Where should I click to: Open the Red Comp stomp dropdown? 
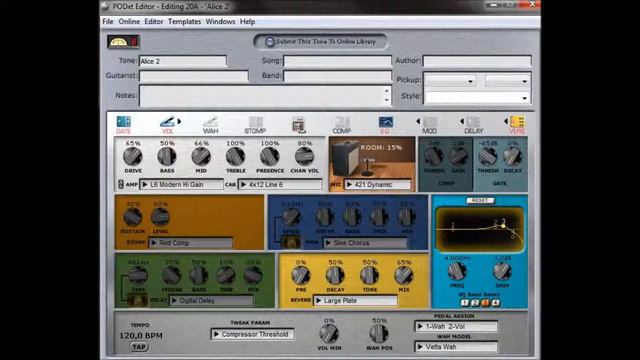point(191,243)
